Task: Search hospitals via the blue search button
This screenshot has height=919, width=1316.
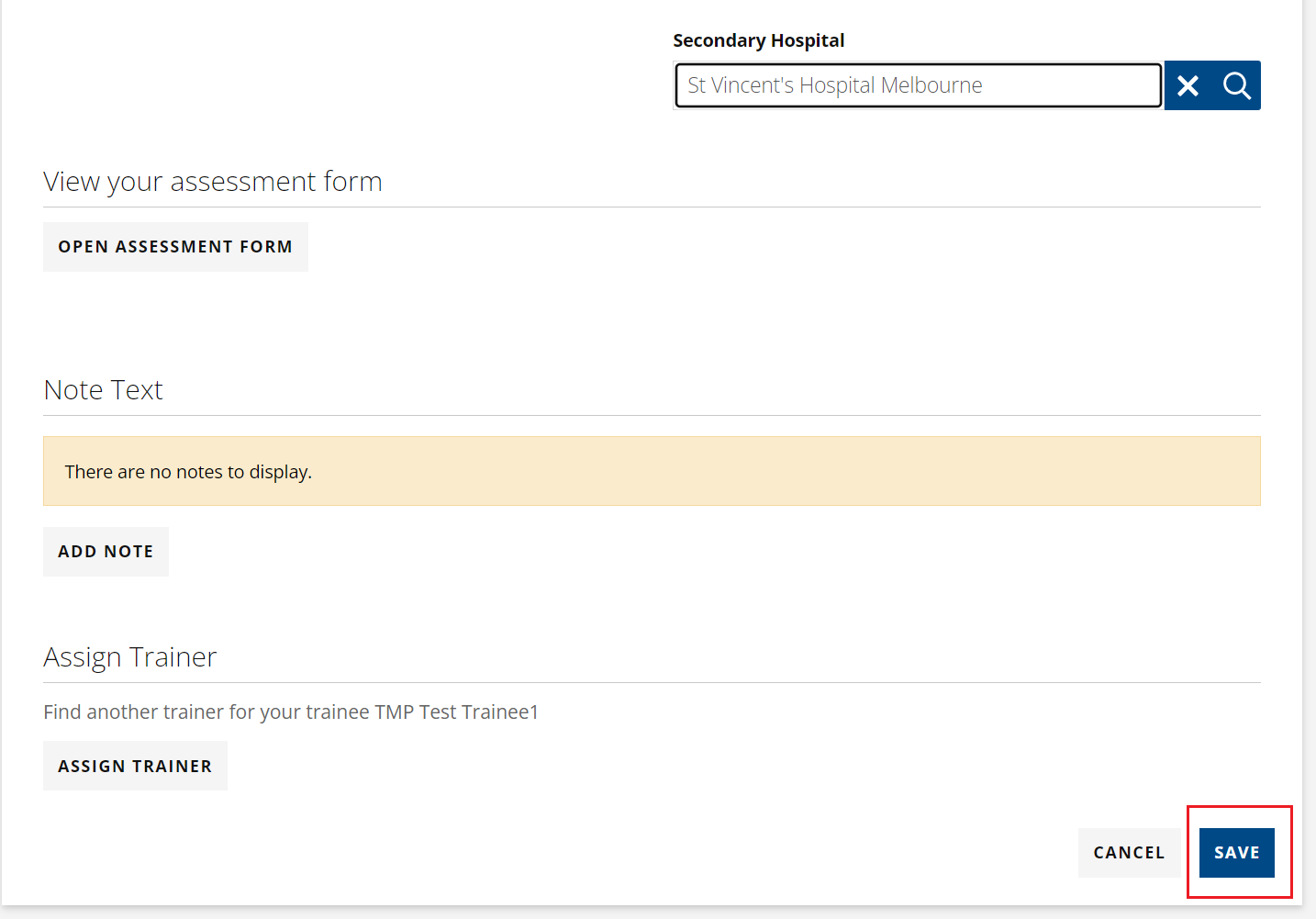Action: coord(1236,85)
